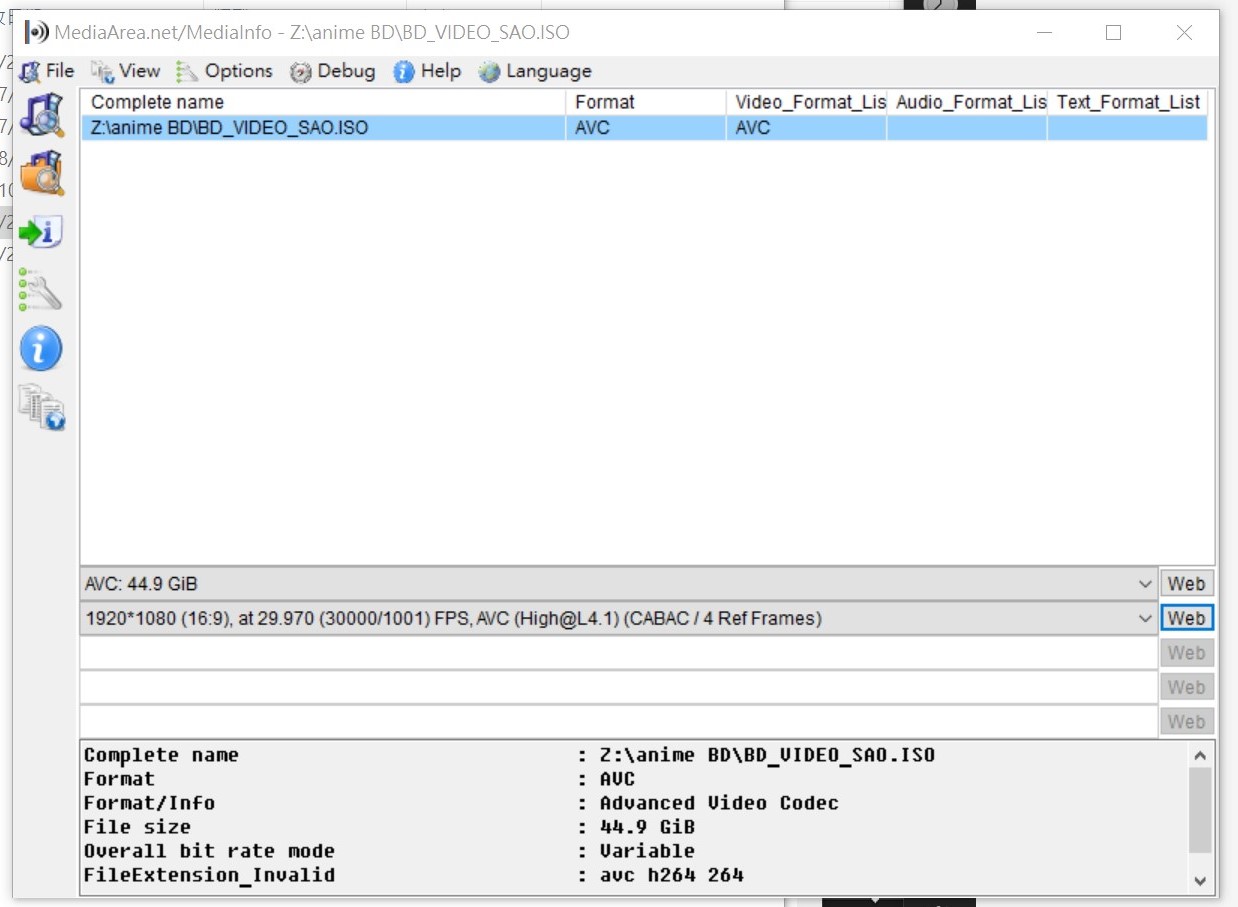Click the scroll up arrow in details pane
Viewport: 1238px width, 907px height.
click(x=1201, y=755)
